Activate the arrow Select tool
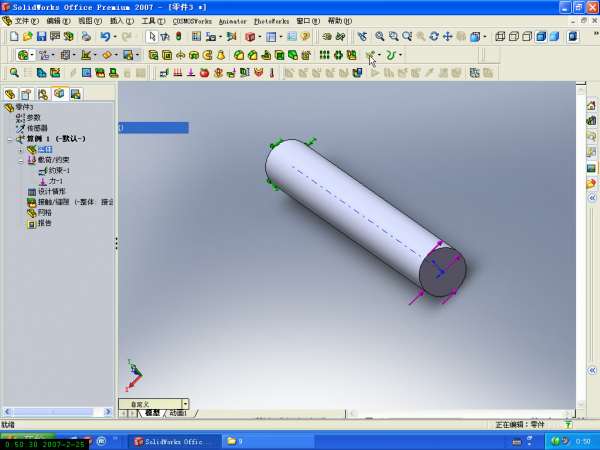 click(152, 36)
